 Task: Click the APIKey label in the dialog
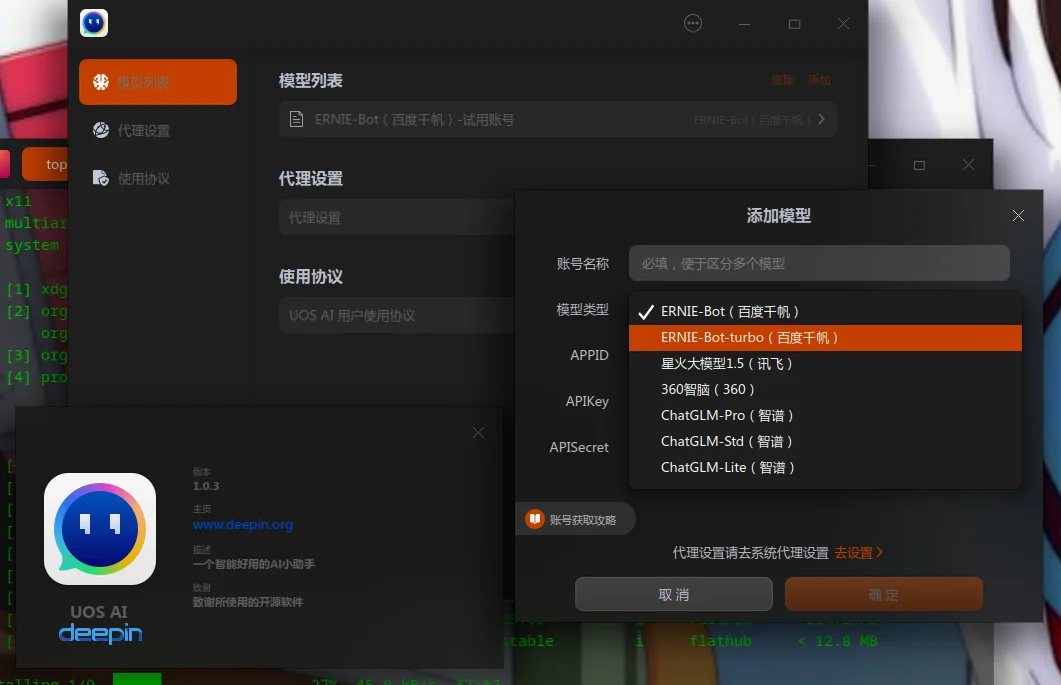tap(587, 401)
